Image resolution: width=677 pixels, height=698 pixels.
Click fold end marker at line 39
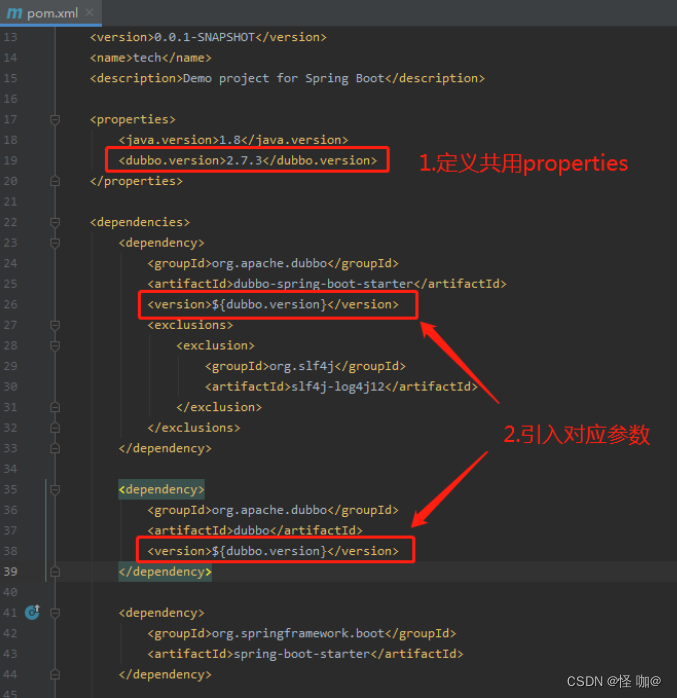point(55,572)
